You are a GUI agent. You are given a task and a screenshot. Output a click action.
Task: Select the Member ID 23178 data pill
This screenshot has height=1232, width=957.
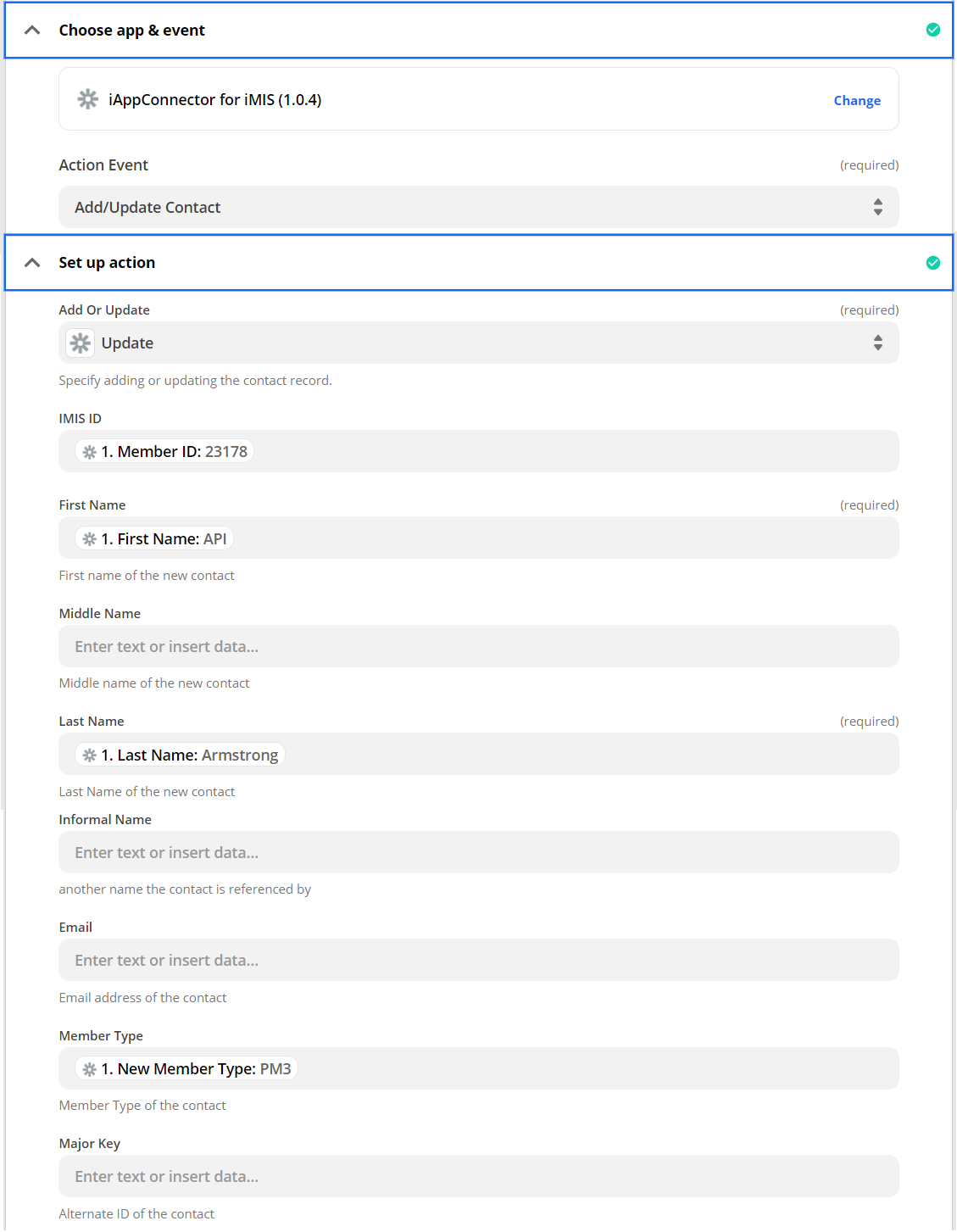(x=173, y=452)
